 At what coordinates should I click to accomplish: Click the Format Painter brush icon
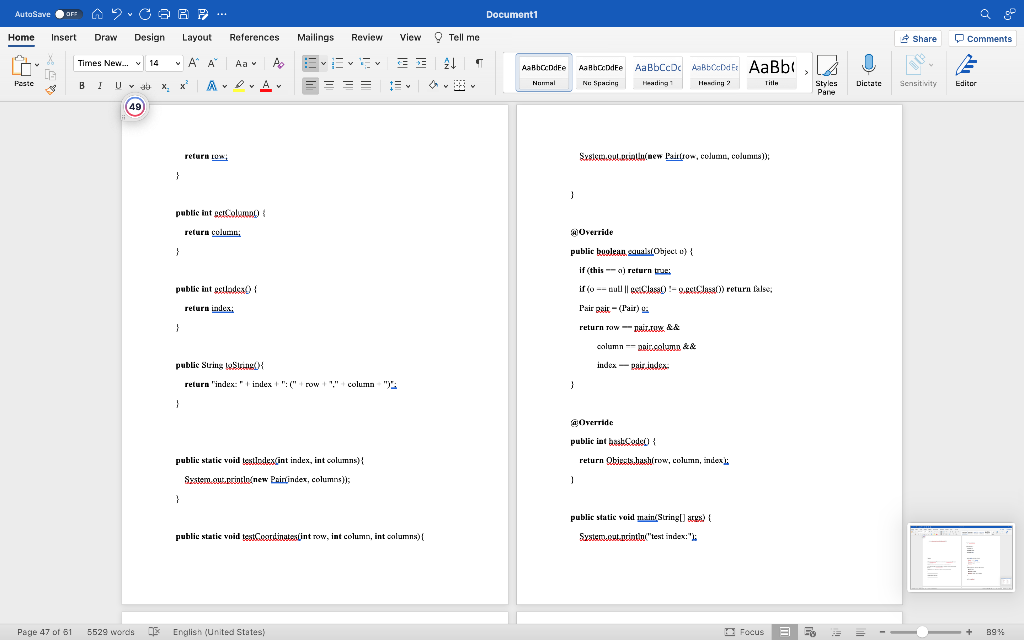pyautogui.click(x=50, y=89)
